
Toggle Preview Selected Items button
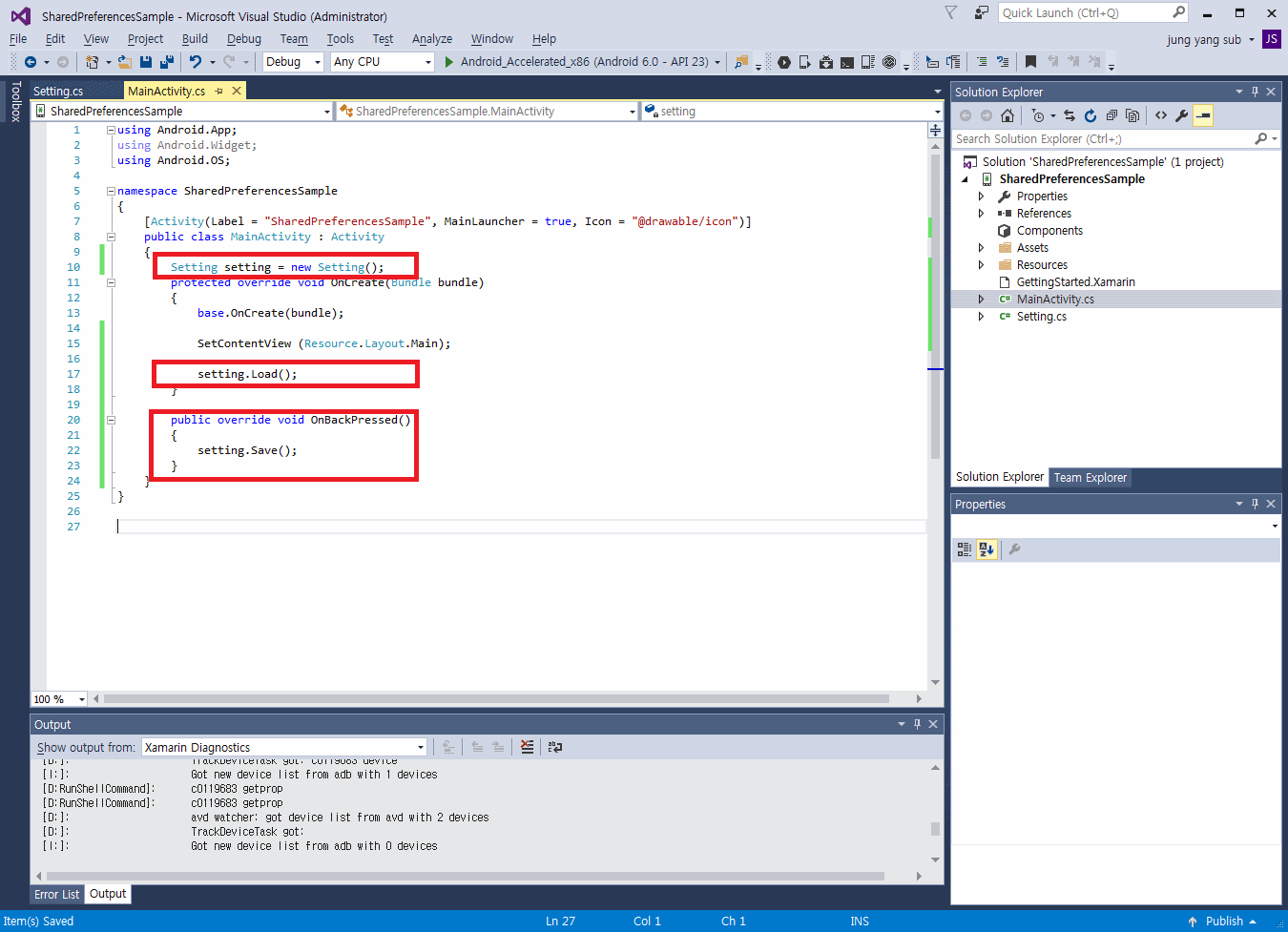(1203, 115)
